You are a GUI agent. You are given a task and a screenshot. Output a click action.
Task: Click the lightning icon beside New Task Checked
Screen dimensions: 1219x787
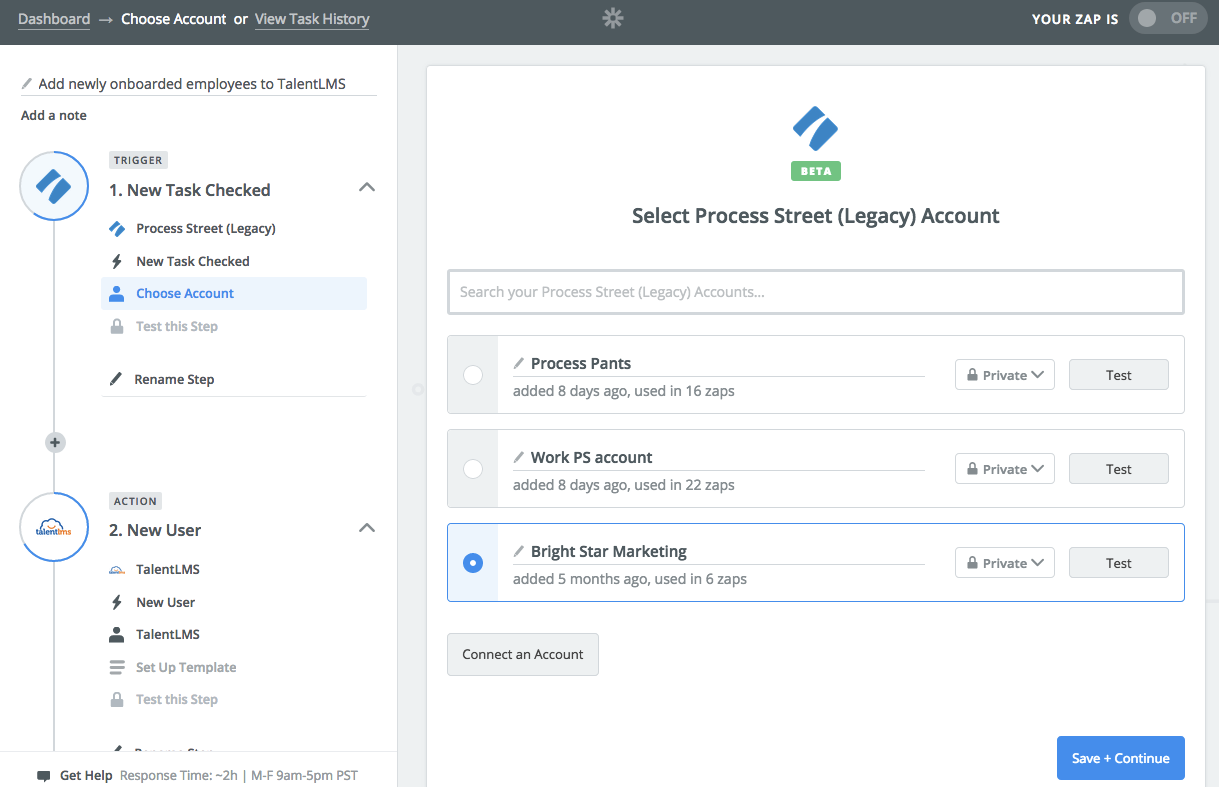[117, 261]
